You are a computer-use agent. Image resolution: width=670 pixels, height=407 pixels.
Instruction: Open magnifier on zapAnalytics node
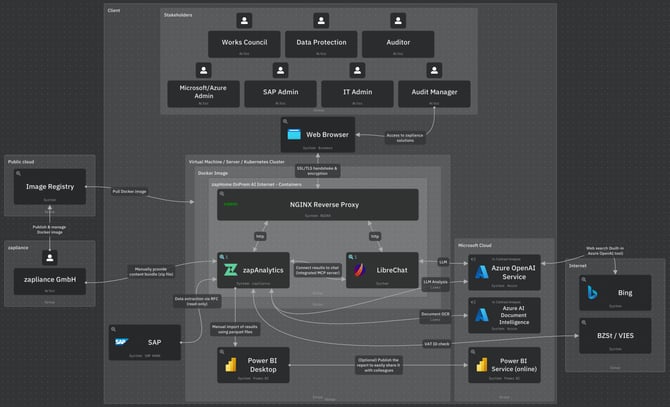[222, 257]
